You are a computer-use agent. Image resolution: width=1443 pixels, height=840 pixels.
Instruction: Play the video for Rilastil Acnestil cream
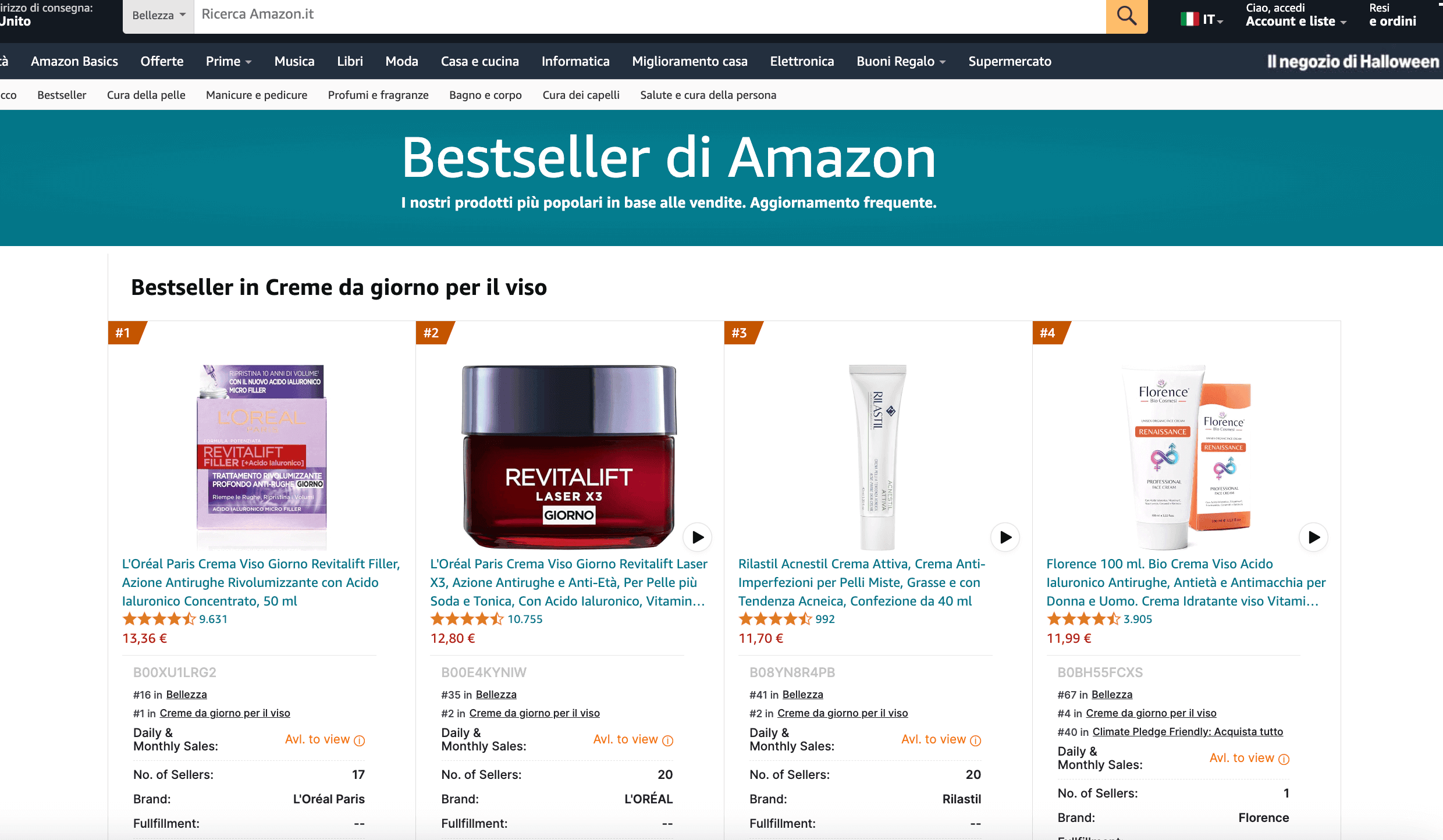pyautogui.click(x=1005, y=537)
